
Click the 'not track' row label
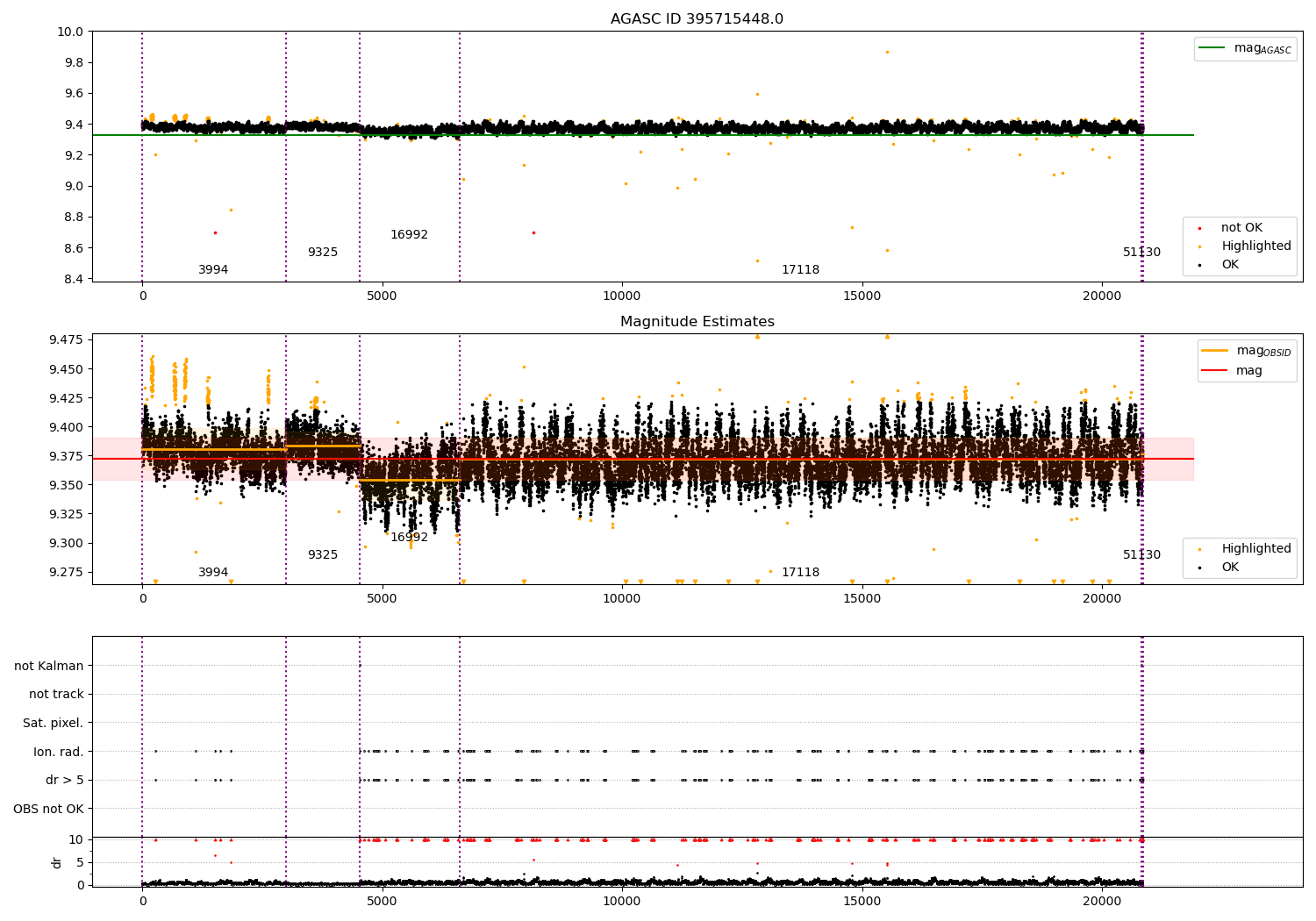pyautogui.click(x=56, y=694)
